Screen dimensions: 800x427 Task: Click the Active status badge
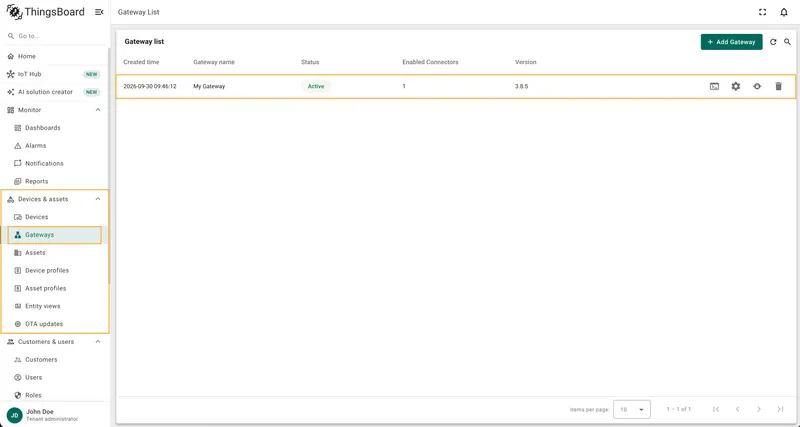(316, 86)
